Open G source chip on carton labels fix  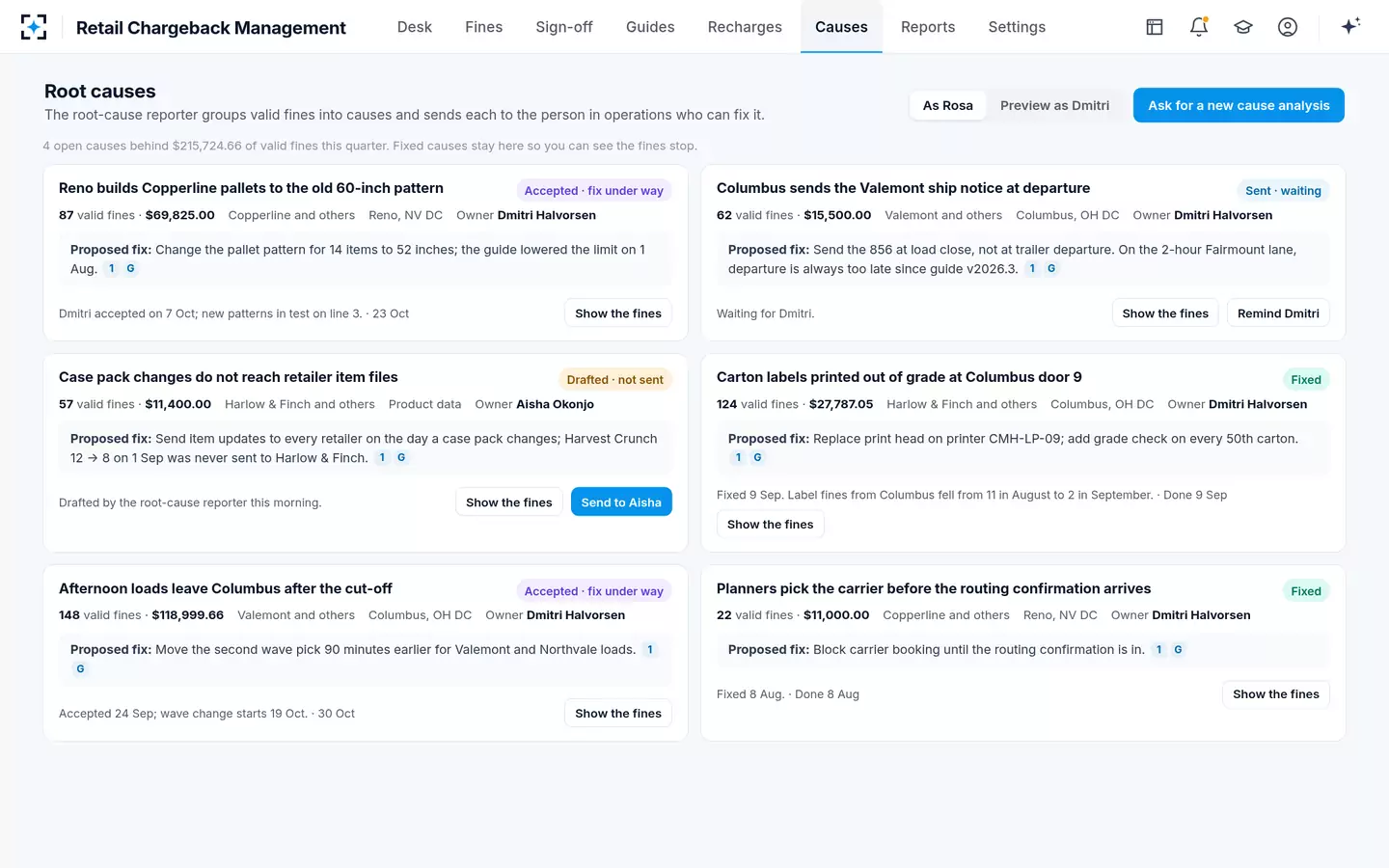(757, 458)
